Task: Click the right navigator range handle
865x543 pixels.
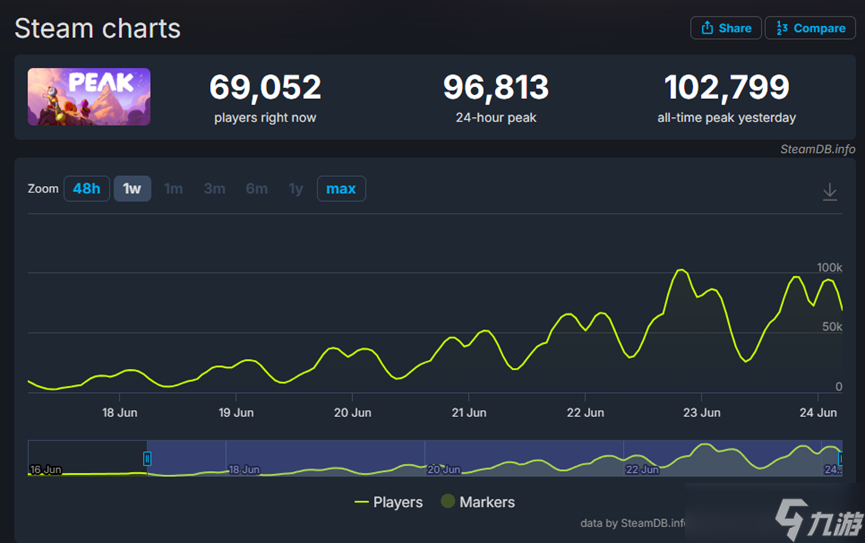Action: (840, 458)
